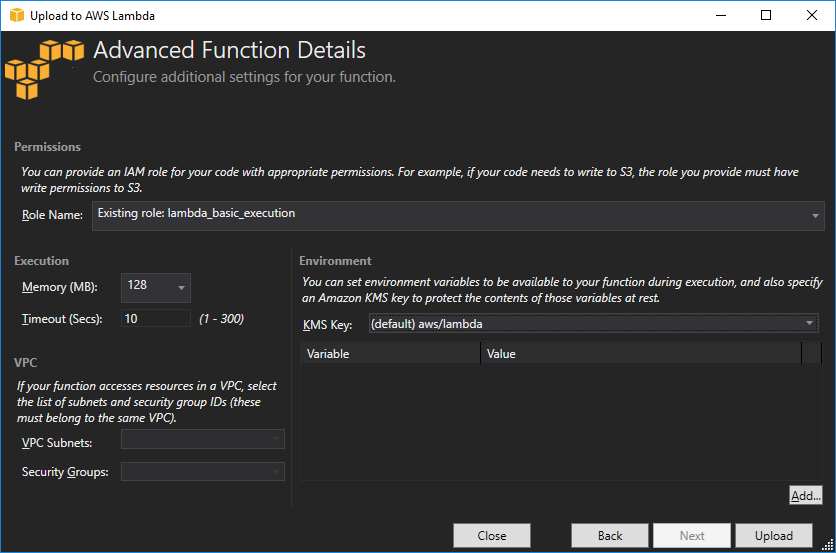Click the upload cloud icon in title bar
The image size is (836, 553).
(15, 16)
